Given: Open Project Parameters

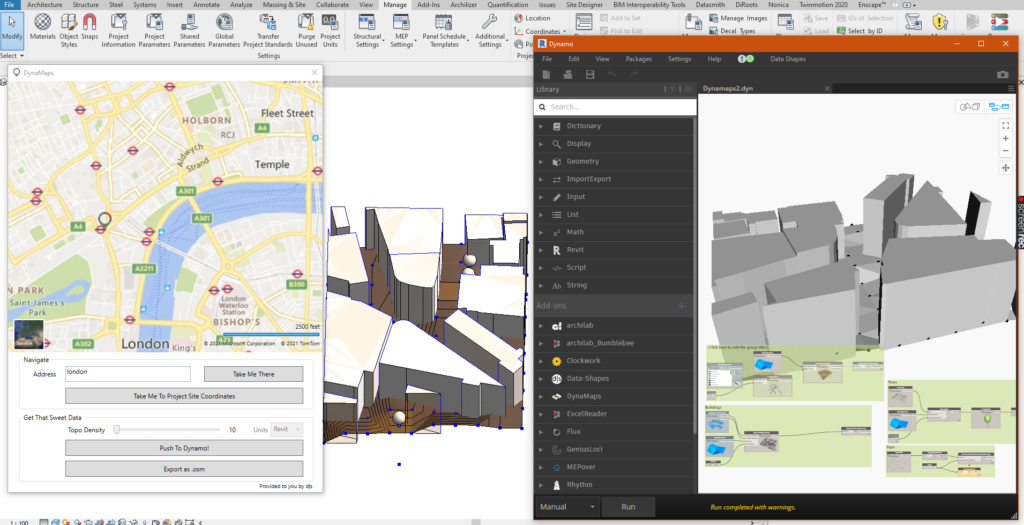Looking at the screenshot, I should 154,31.
